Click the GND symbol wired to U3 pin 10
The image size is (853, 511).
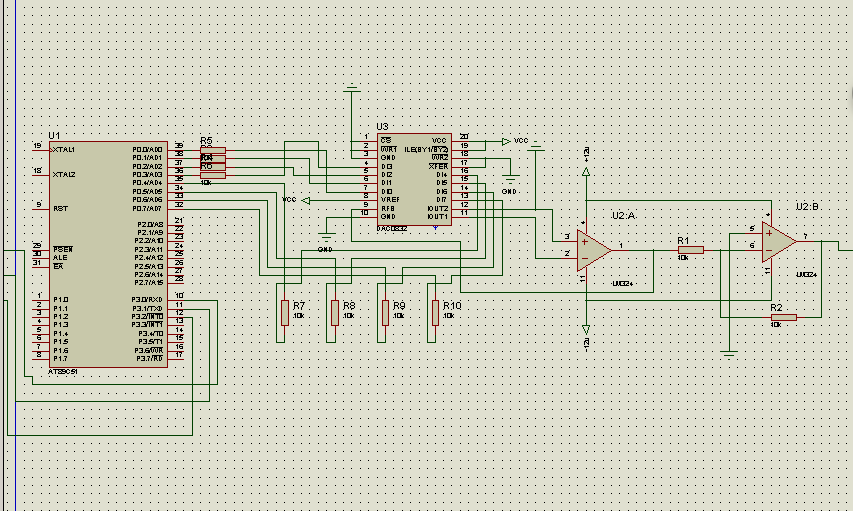(x=326, y=237)
